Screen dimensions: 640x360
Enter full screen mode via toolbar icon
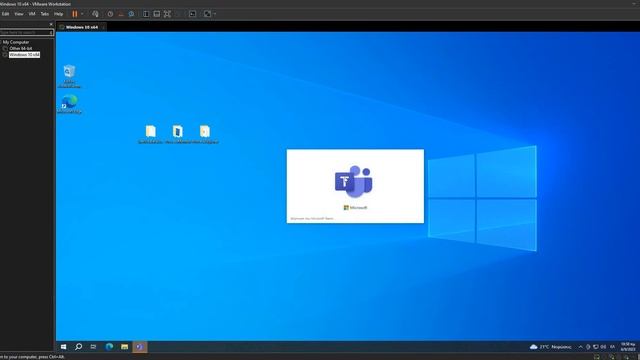(x=167, y=14)
